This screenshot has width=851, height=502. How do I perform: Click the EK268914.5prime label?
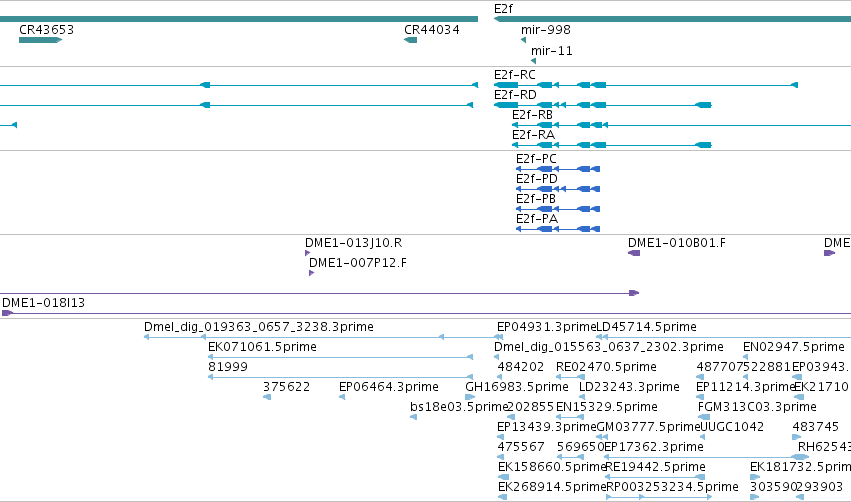coord(551,487)
